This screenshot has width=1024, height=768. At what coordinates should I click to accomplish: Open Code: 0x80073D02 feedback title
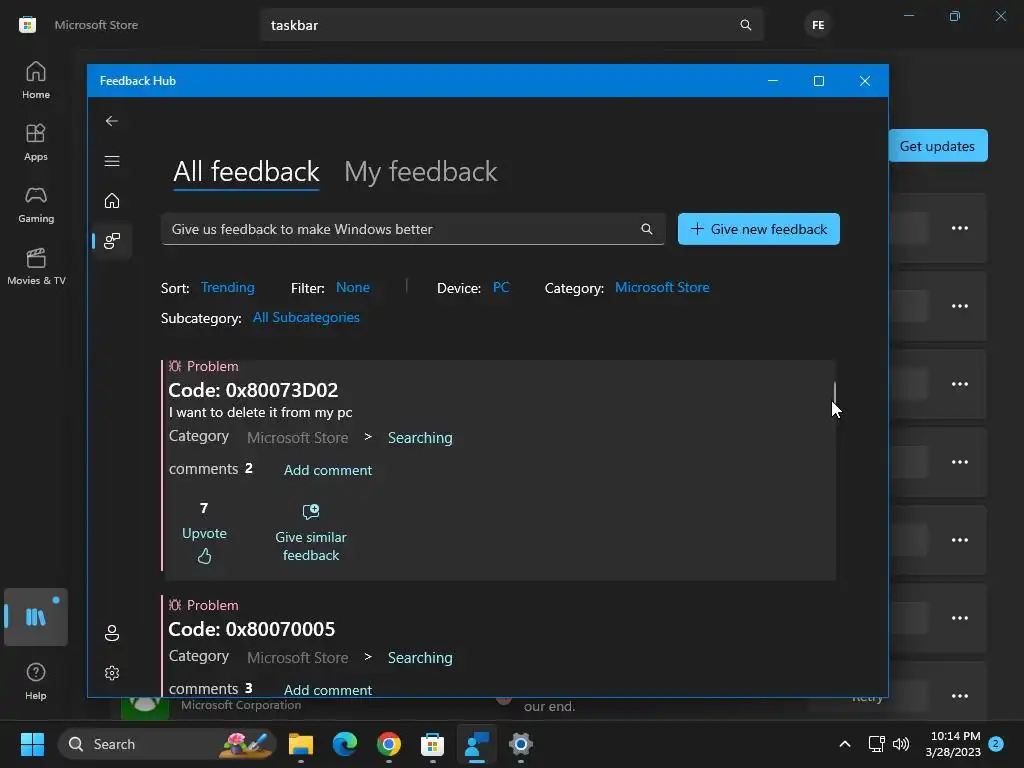pos(253,390)
